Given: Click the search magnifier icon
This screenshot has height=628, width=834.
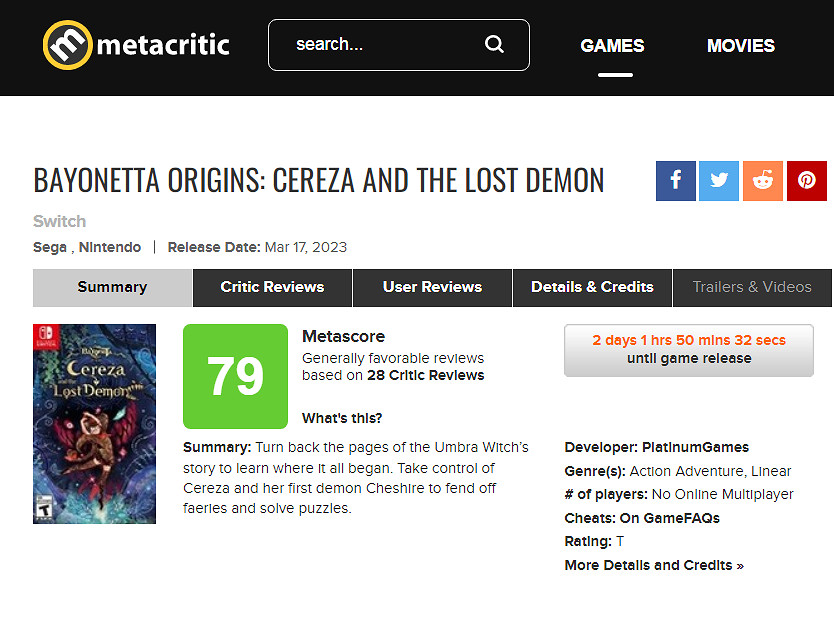Looking at the screenshot, I should point(494,44).
